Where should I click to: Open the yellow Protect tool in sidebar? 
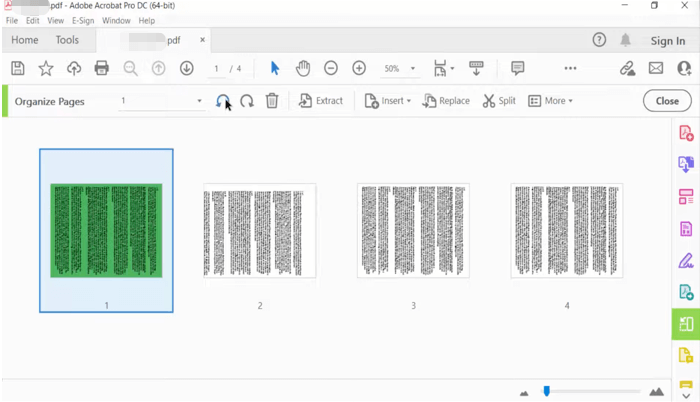pyautogui.click(x=686, y=356)
